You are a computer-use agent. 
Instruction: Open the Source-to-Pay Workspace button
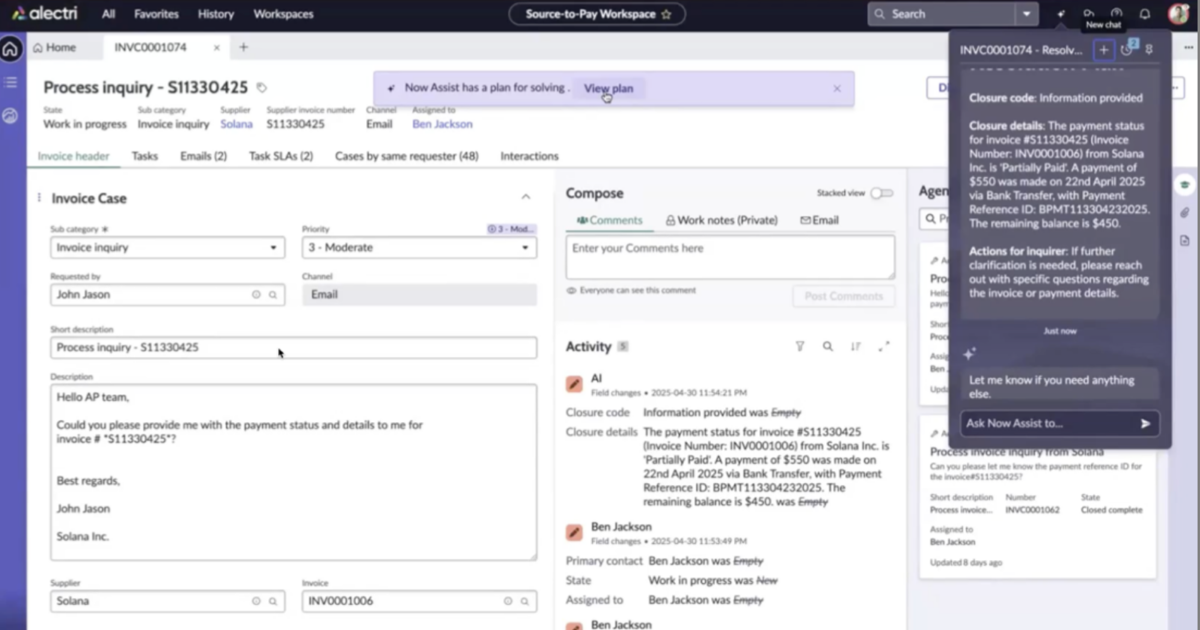[x=598, y=14]
